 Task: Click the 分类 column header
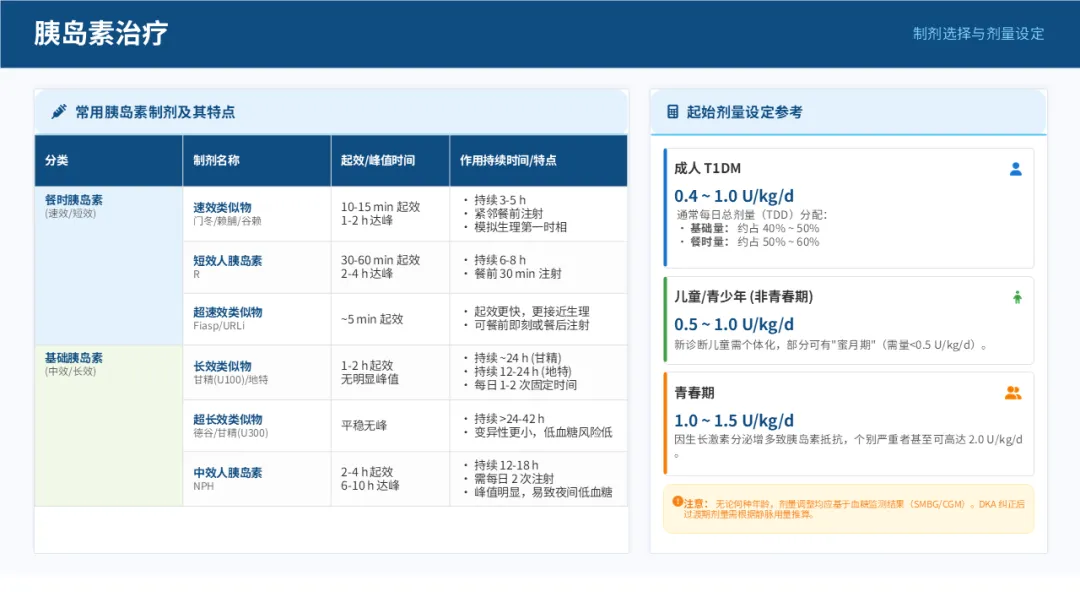[109, 160]
